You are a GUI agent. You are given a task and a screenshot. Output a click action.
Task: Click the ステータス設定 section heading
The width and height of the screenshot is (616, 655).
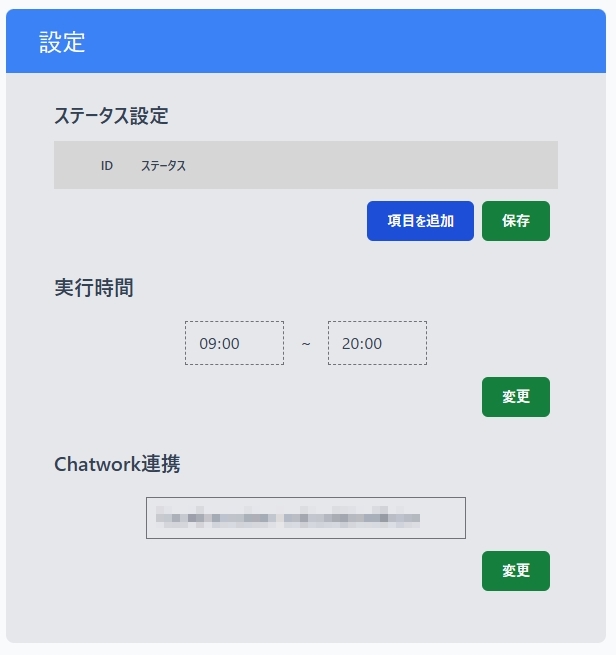click(x=111, y=116)
